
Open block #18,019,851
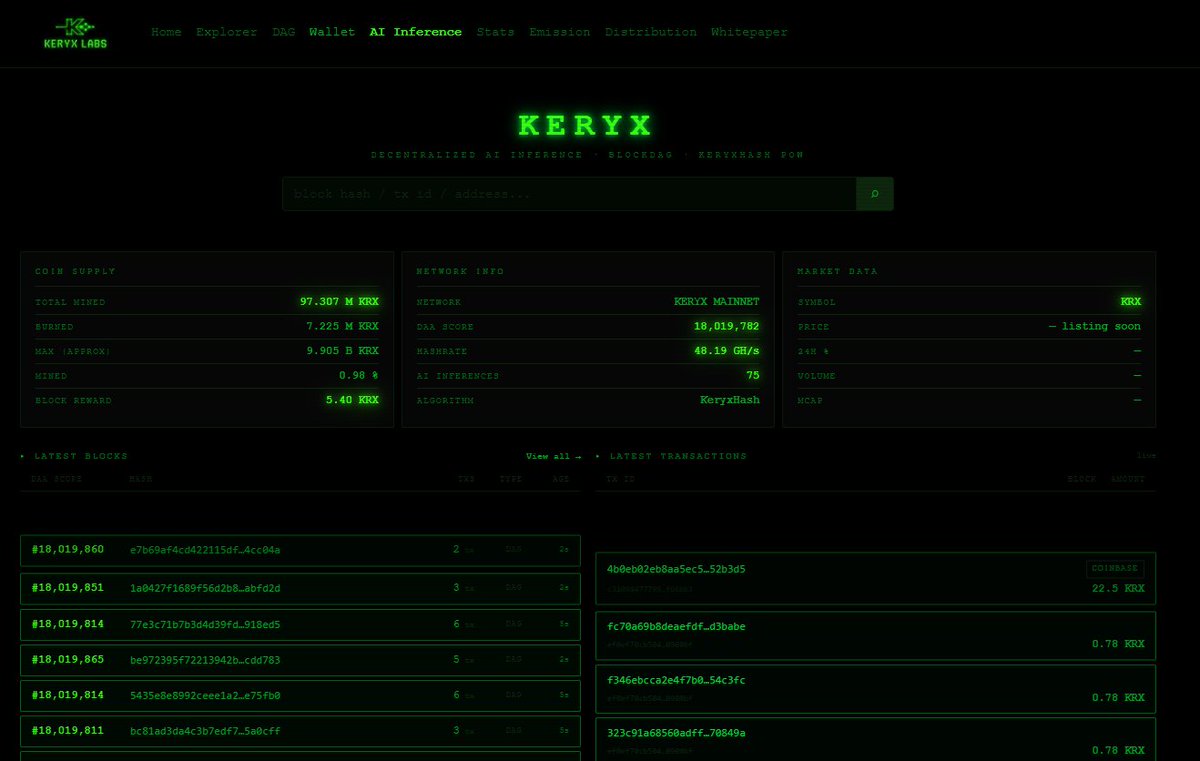67,588
